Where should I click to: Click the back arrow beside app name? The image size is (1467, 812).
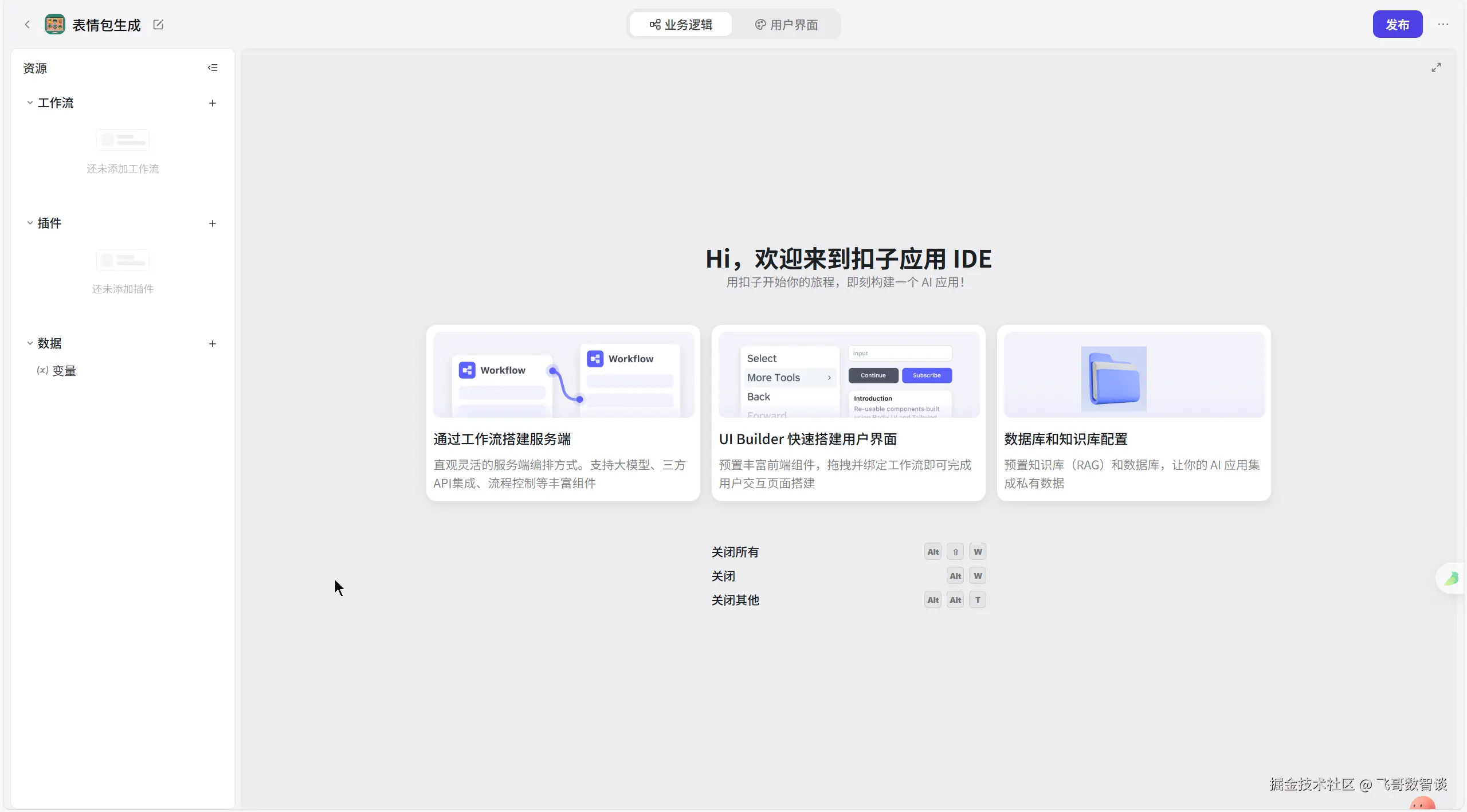(x=27, y=25)
